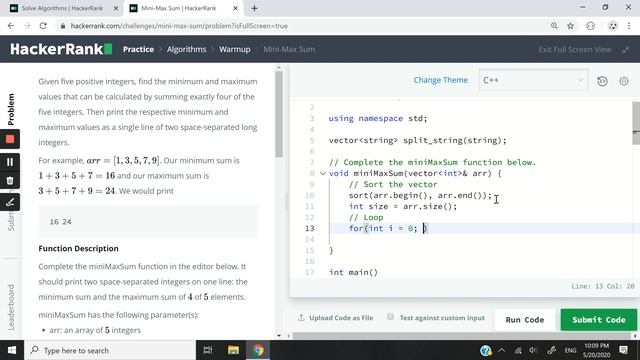Click the site lock icon in address bar
The height and width of the screenshot is (360, 640).
tap(62, 26)
